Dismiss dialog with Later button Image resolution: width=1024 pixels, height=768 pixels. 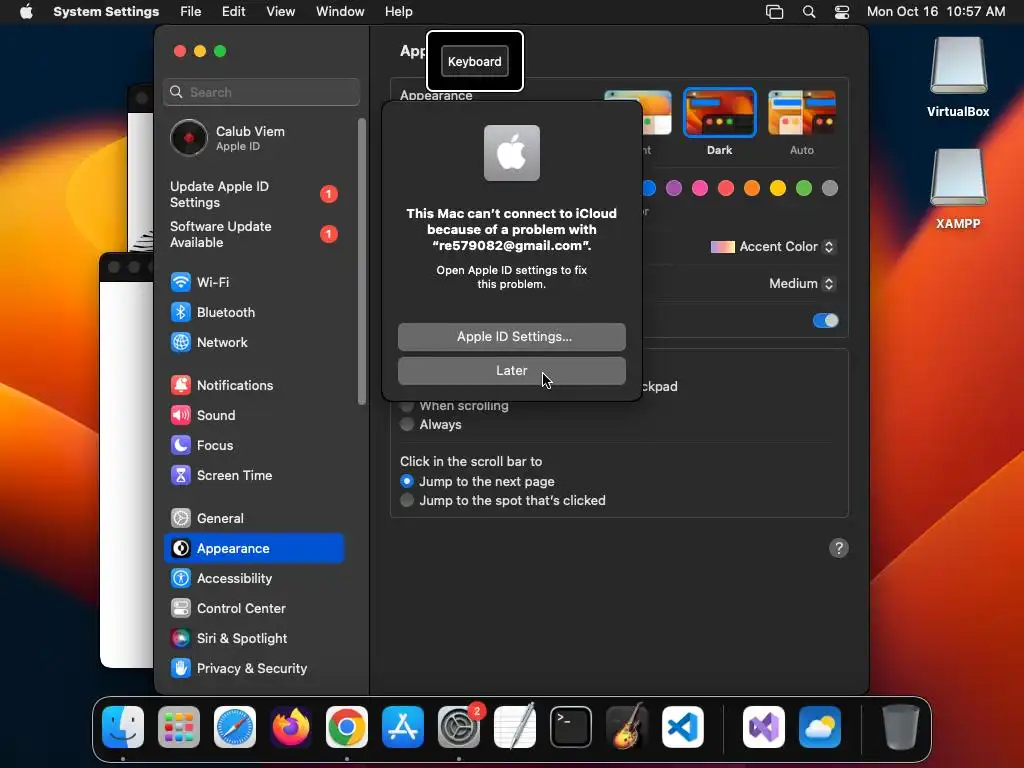512,371
